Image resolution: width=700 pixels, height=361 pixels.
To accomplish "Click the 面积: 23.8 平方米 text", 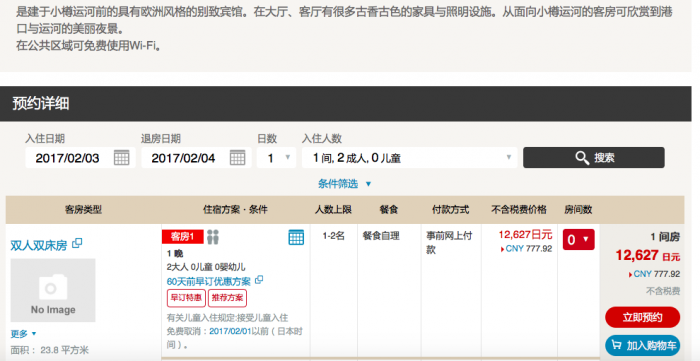I will [50, 350].
